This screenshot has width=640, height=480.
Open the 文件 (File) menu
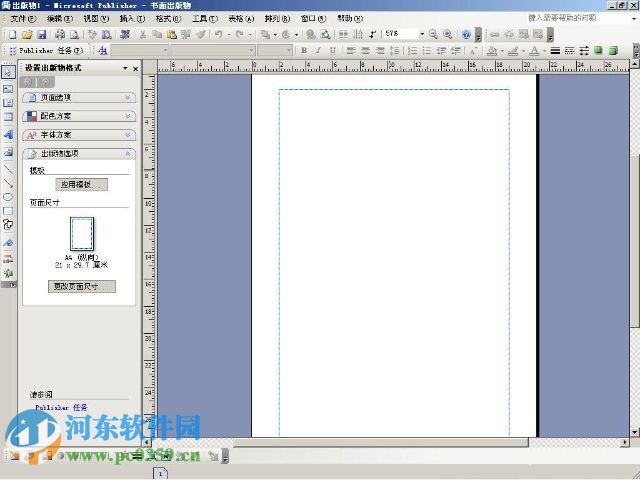coord(23,19)
